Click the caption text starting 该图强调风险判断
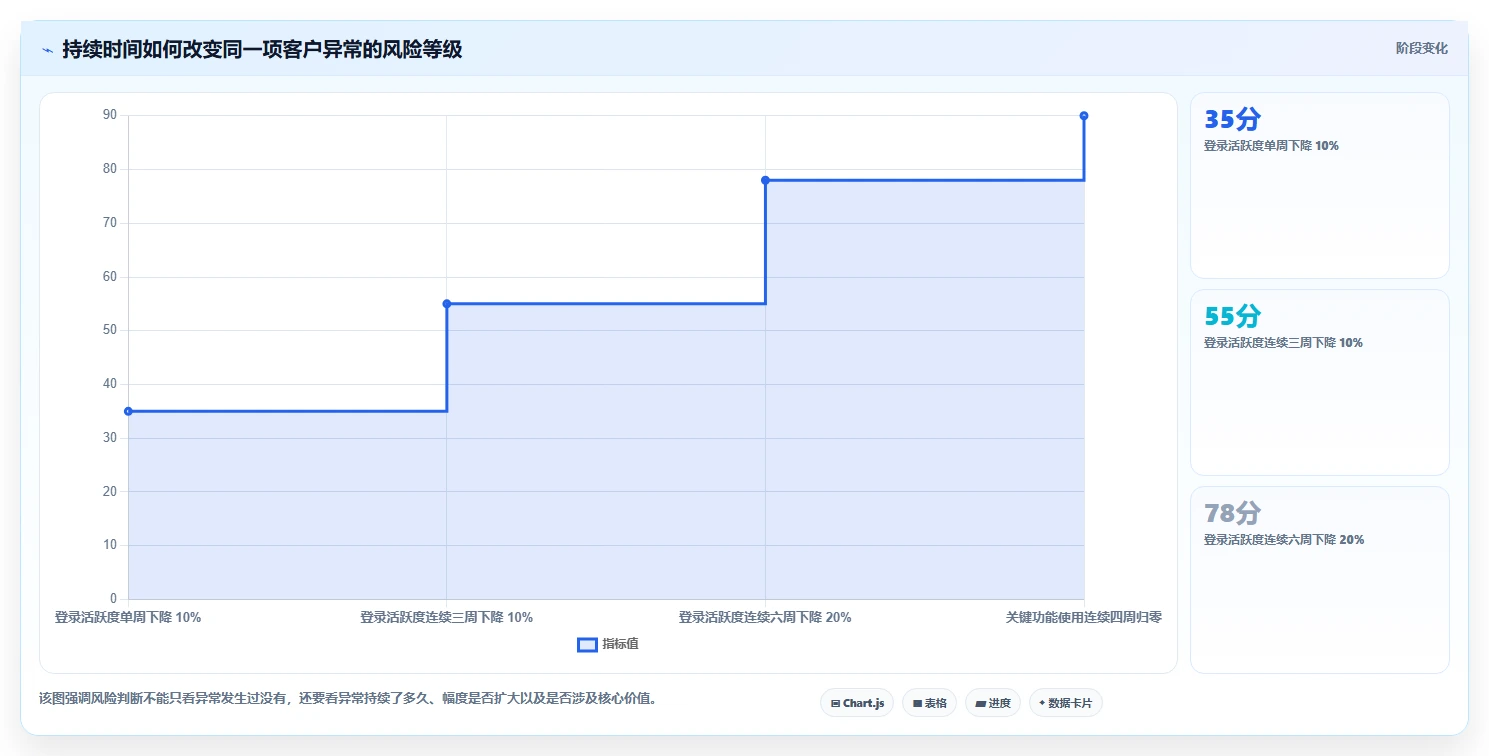1489x756 pixels. 348,699
